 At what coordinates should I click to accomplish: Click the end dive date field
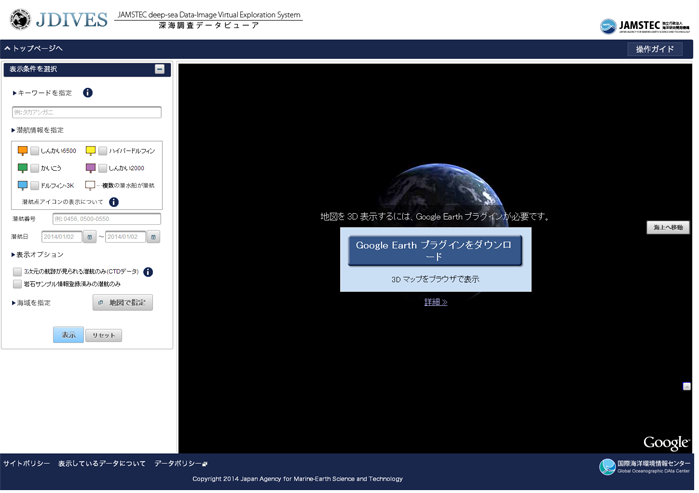(126, 237)
